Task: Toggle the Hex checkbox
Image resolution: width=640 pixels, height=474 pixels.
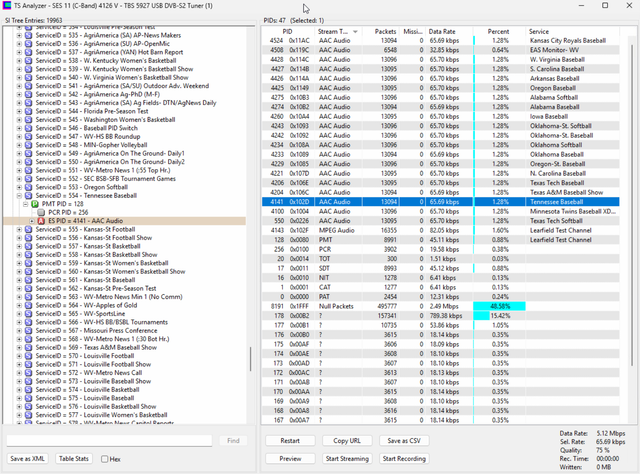Action: click(x=104, y=459)
